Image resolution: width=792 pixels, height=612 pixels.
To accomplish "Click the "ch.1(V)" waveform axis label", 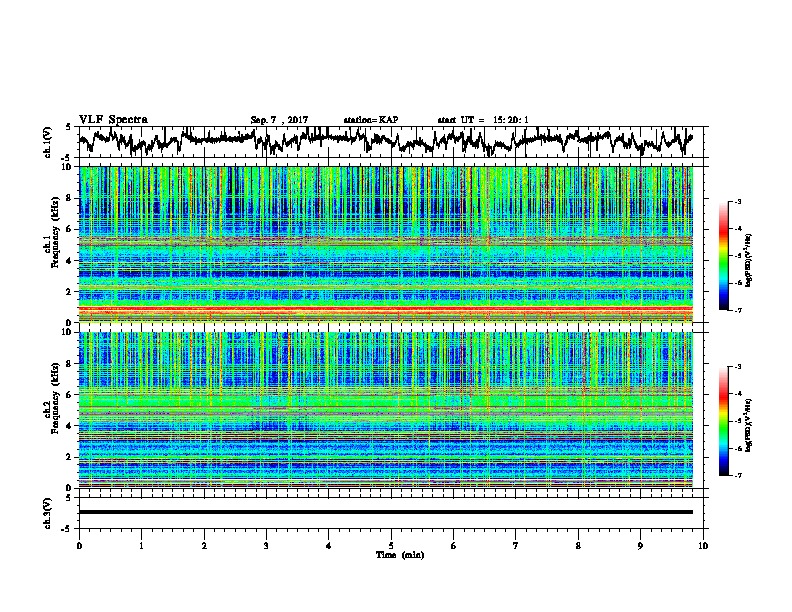I will 48,142.
